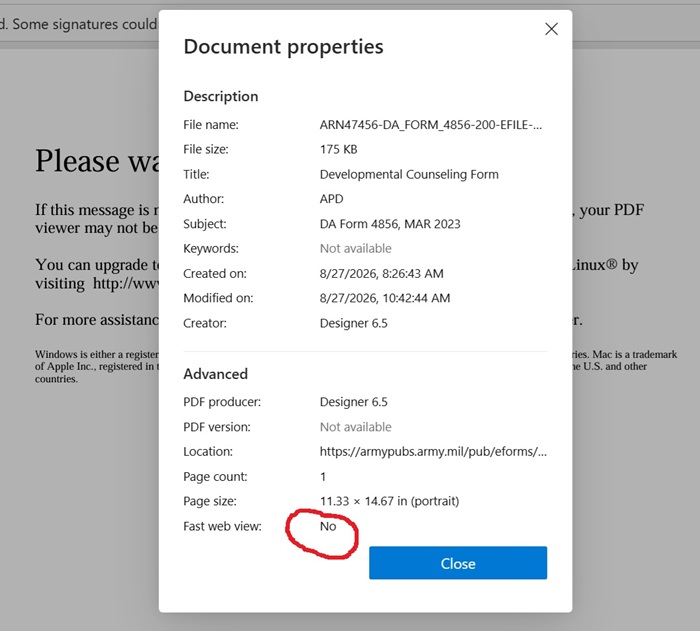Click the Advanced section heading

click(215, 374)
